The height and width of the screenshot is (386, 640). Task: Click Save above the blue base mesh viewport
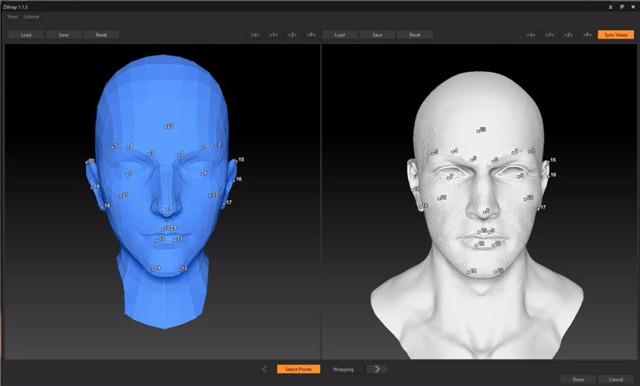[x=64, y=35]
